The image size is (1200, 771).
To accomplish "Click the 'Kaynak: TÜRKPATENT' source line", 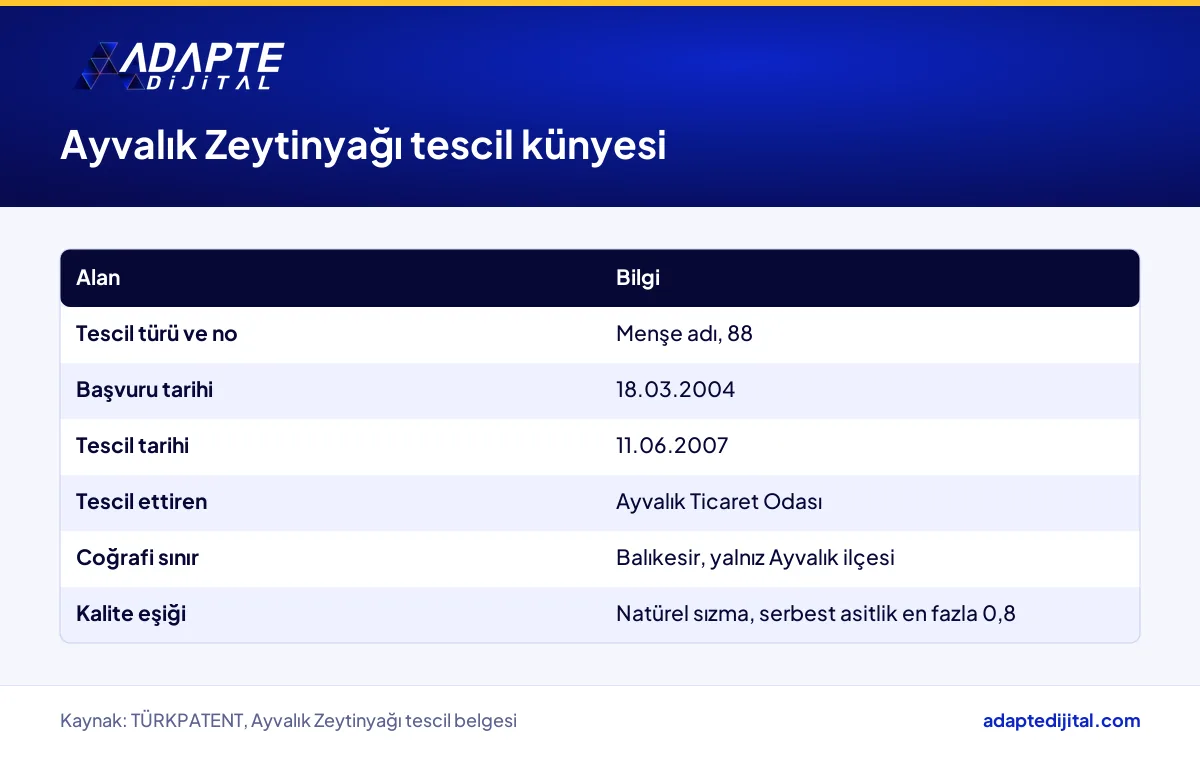I will pyautogui.click(x=288, y=720).
